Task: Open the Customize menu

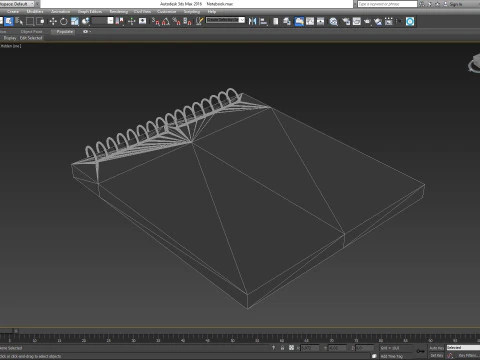Action: (x=166, y=11)
